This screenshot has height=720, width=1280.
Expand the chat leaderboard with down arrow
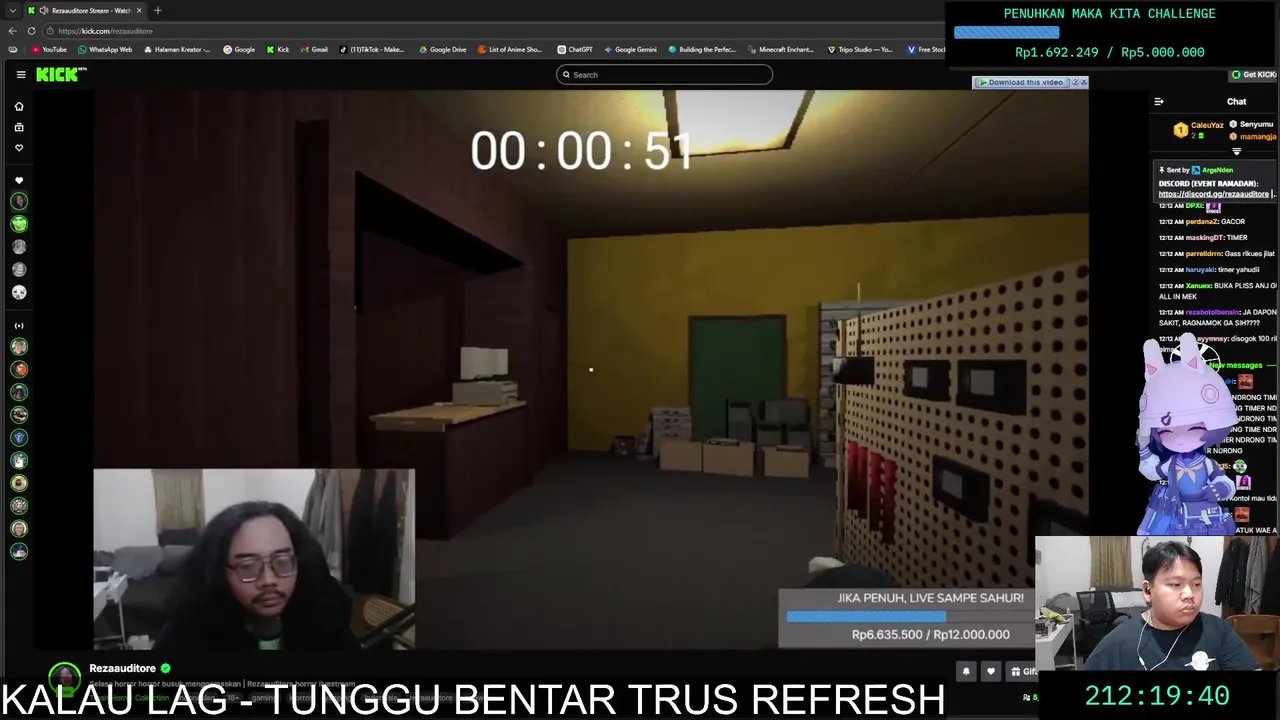(x=1236, y=152)
